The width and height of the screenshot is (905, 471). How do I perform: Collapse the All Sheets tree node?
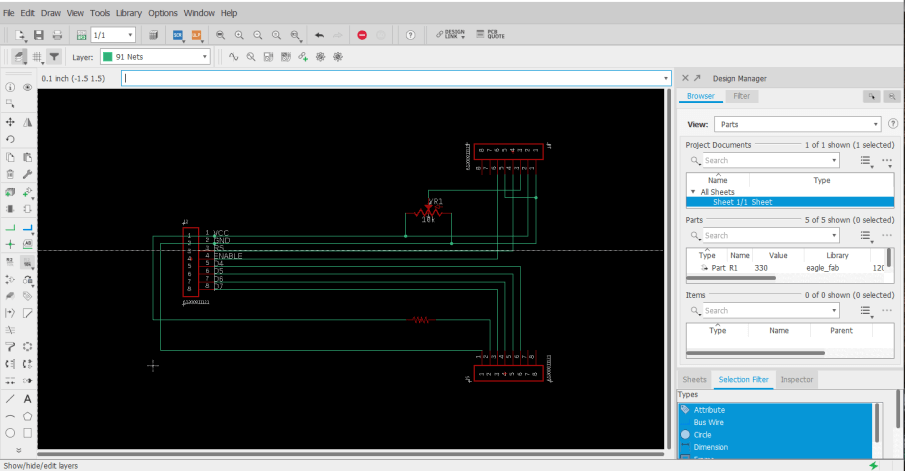tap(692, 192)
